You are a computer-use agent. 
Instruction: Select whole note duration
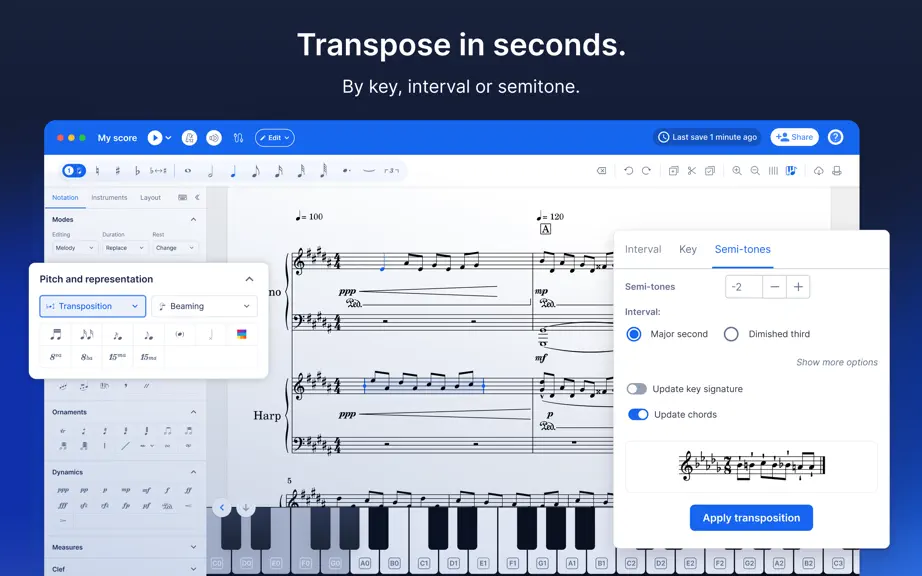click(x=188, y=170)
